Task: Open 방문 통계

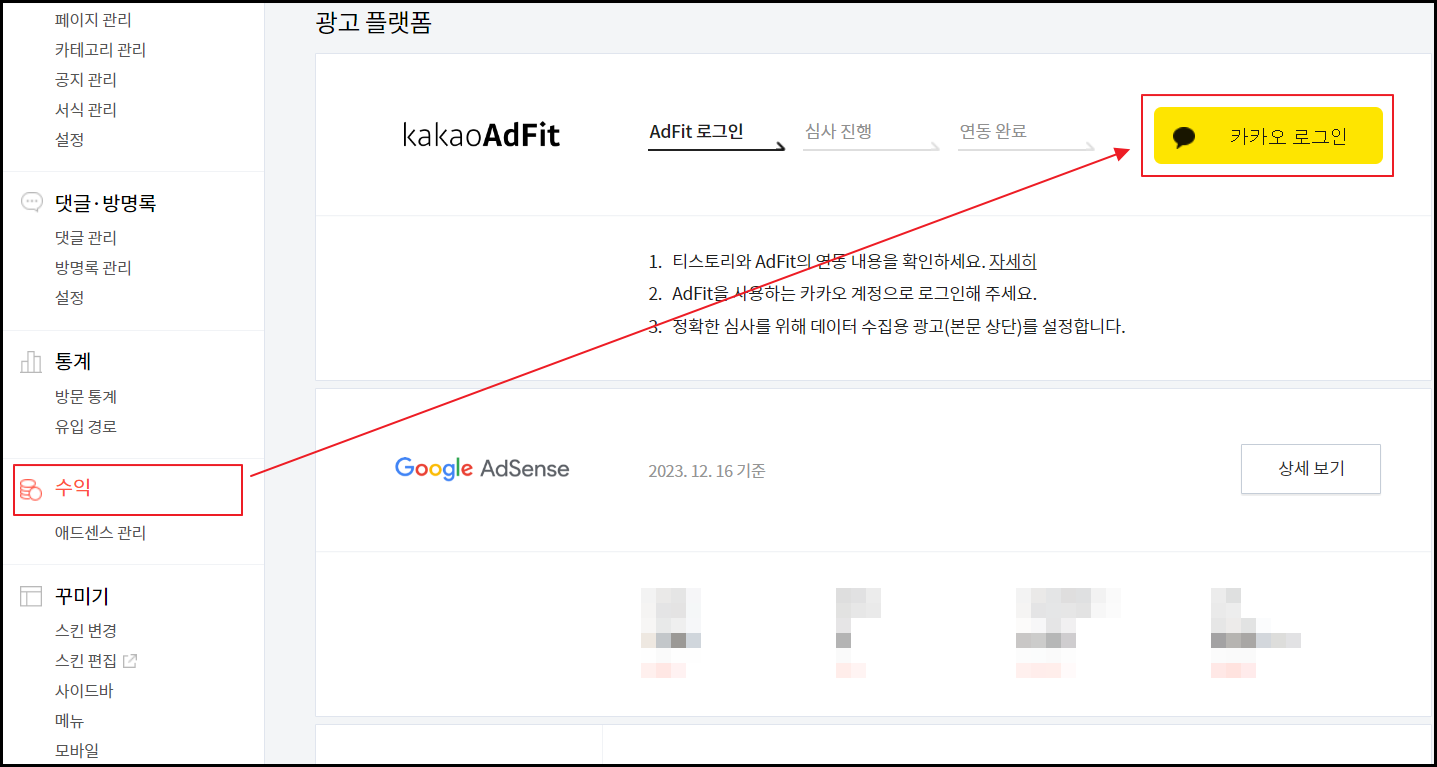Action: [86, 397]
